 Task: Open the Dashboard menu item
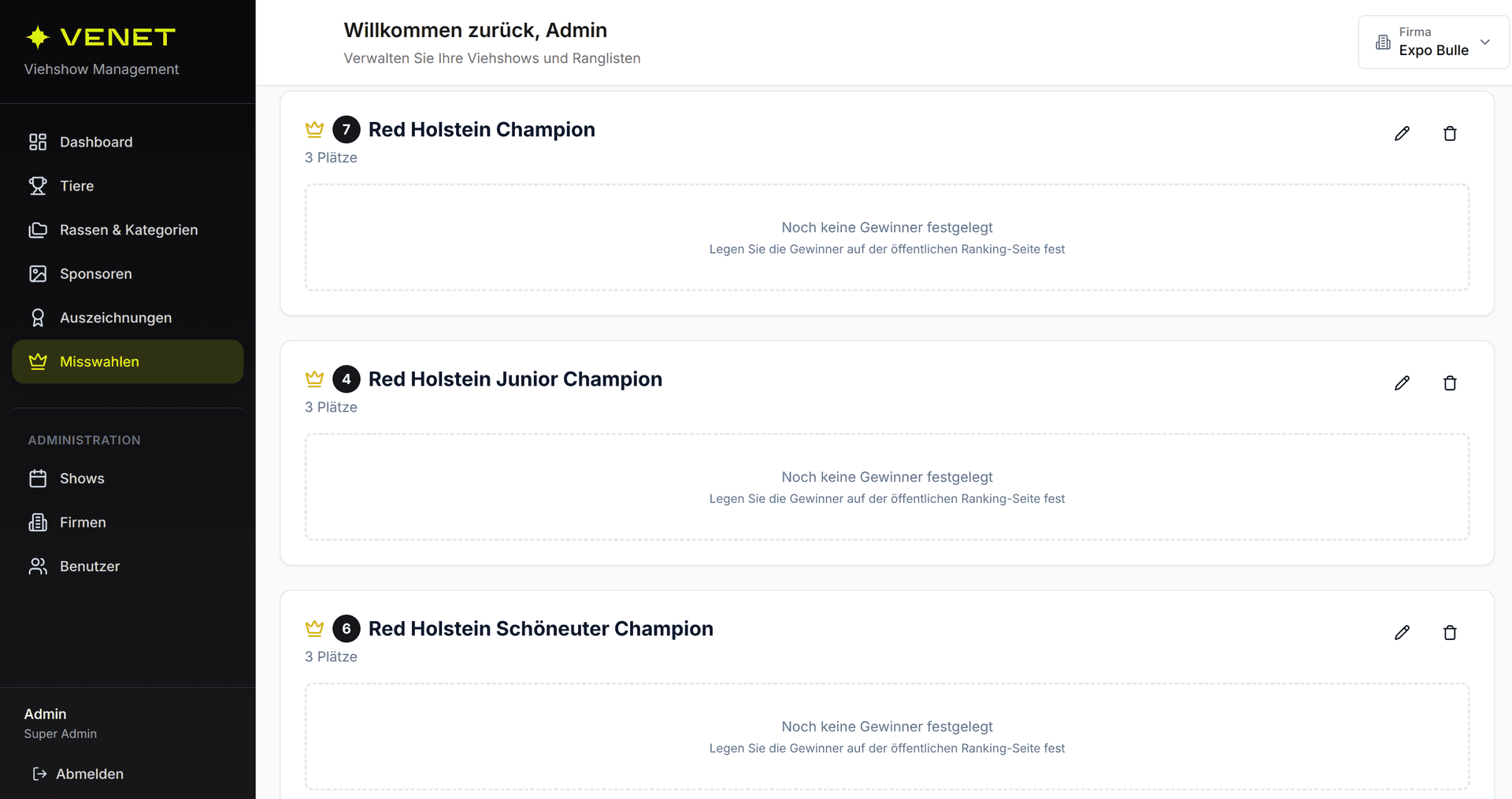pyautogui.click(x=96, y=142)
